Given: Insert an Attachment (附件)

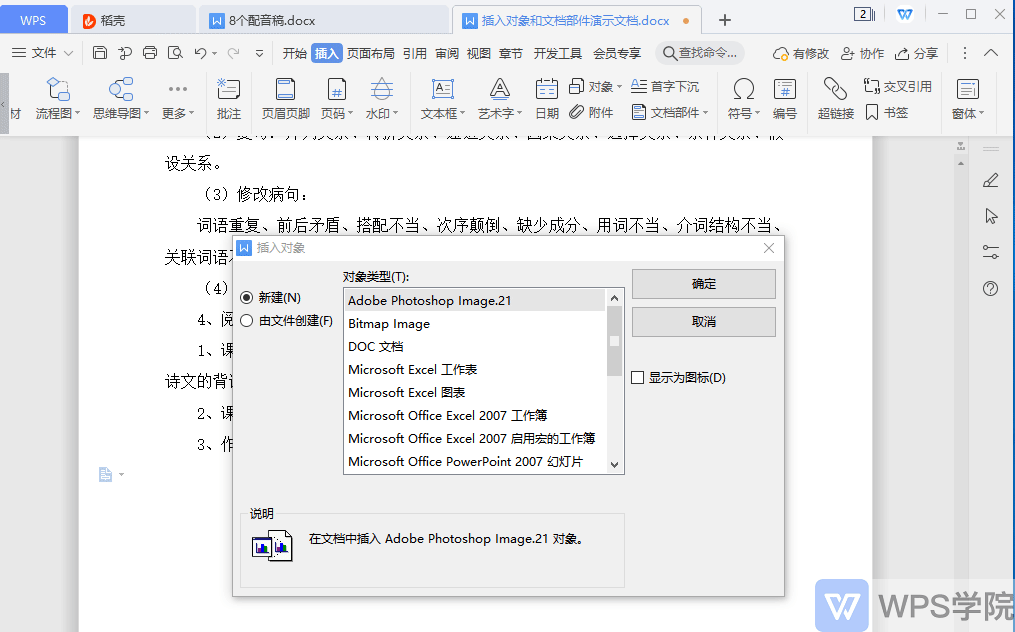Looking at the screenshot, I should 591,113.
